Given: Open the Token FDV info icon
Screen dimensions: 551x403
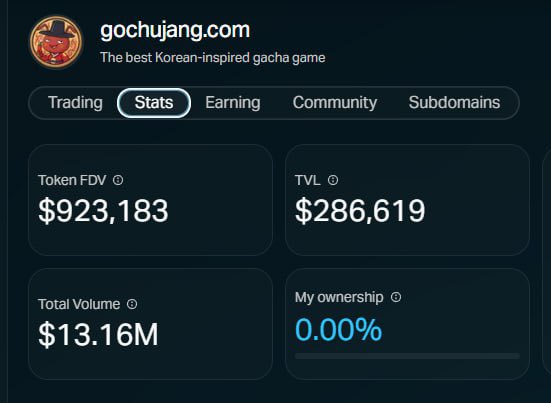Looking at the screenshot, I should 118,180.
